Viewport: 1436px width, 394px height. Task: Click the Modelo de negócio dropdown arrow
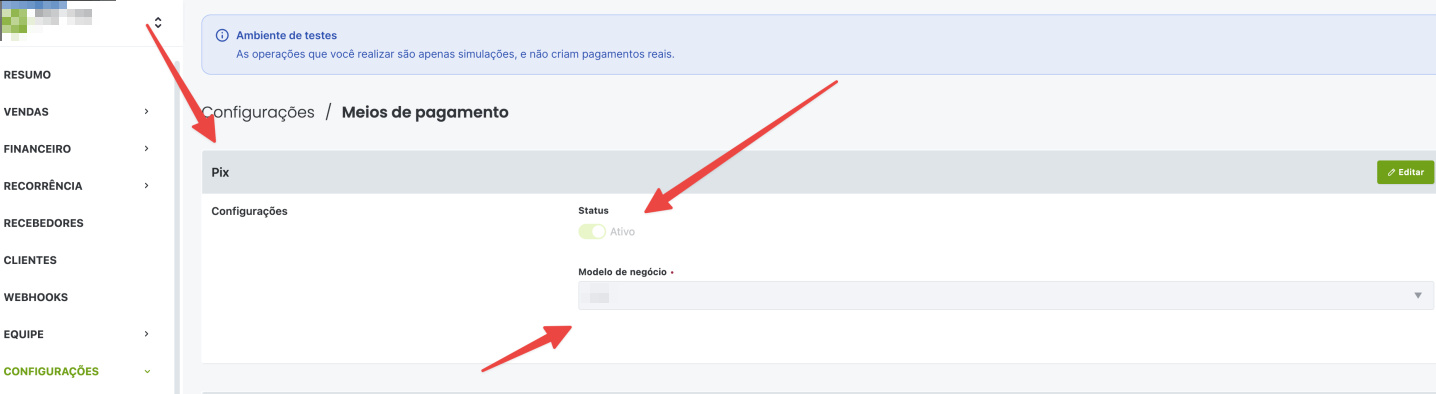point(1418,296)
